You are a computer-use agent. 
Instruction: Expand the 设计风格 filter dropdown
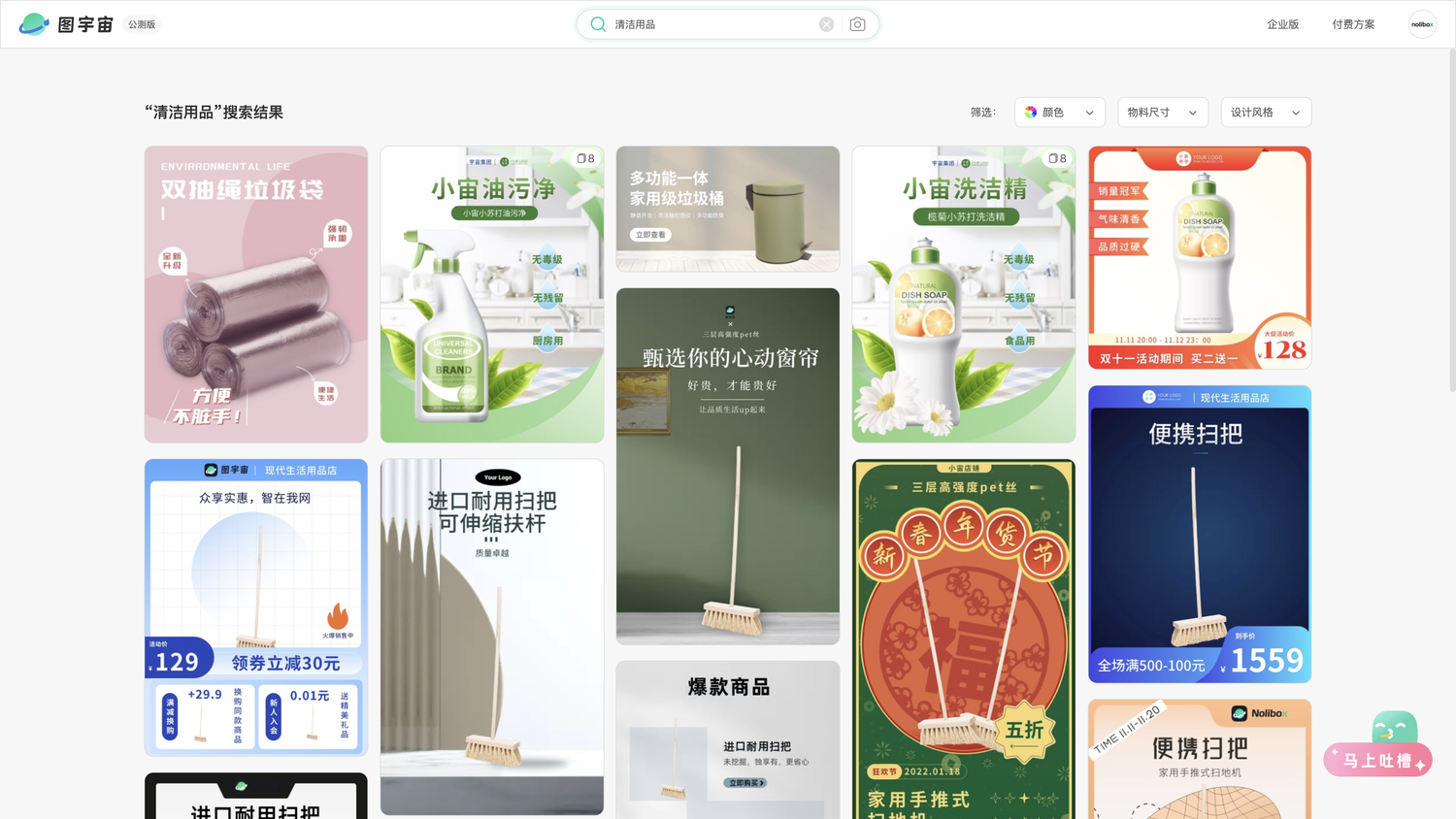[1266, 113]
